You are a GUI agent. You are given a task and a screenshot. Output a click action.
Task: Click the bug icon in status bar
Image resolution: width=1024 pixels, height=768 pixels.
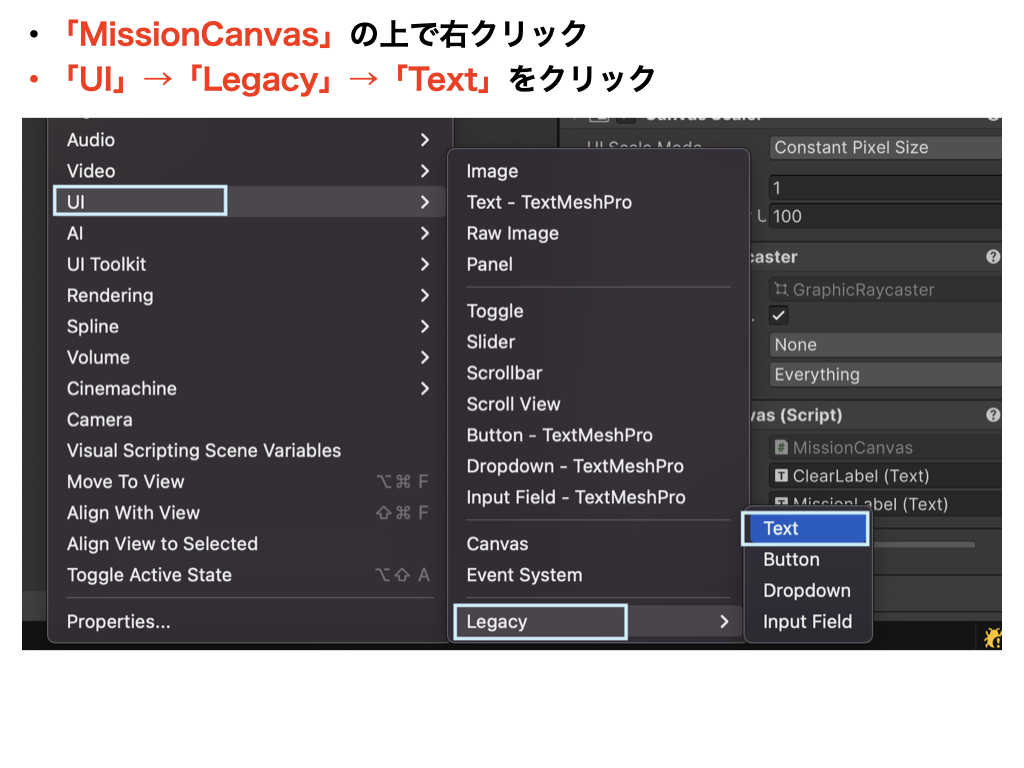[992, 637]
